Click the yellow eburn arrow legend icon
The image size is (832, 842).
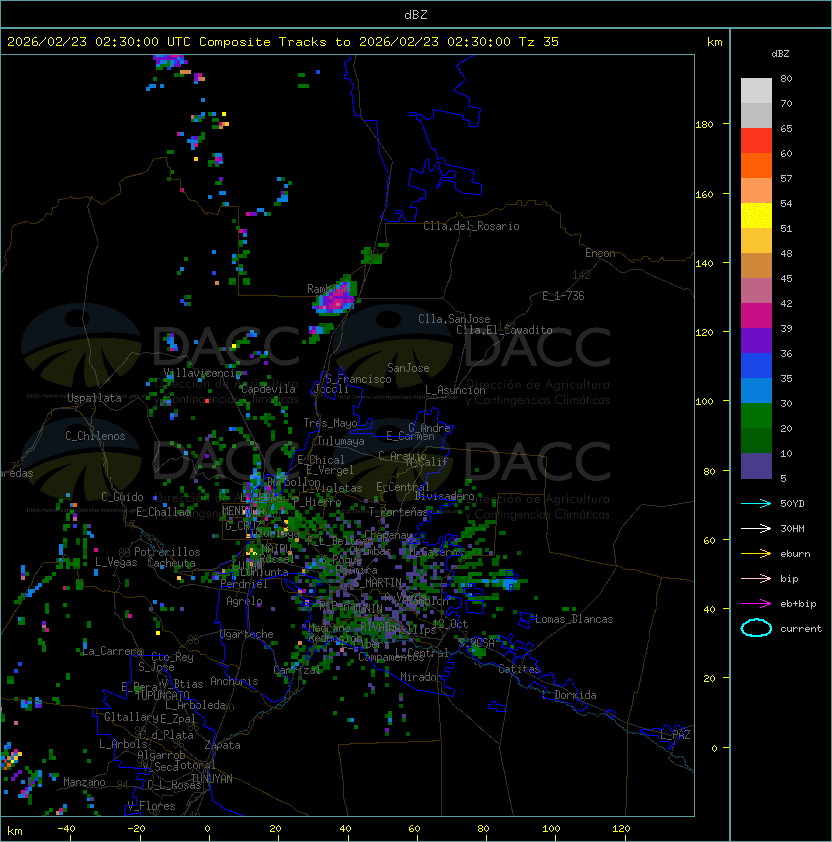click(756, 554)
